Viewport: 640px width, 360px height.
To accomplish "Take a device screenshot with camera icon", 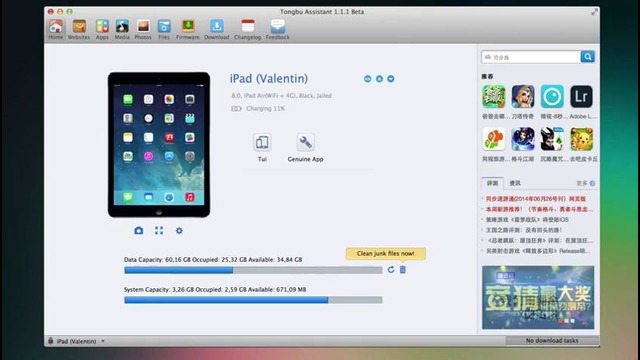I will tap(139, 231).
